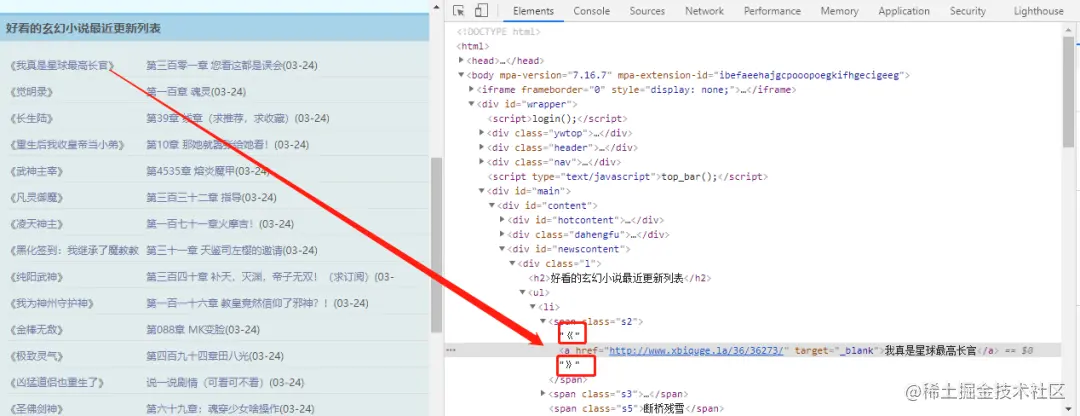Open the Console tab
The height and width of the screenshot is (416, 1080).
pos(592,11)
